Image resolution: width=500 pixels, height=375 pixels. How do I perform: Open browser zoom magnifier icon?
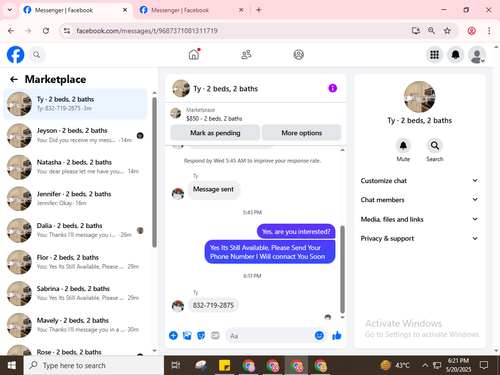pos(431,31)
